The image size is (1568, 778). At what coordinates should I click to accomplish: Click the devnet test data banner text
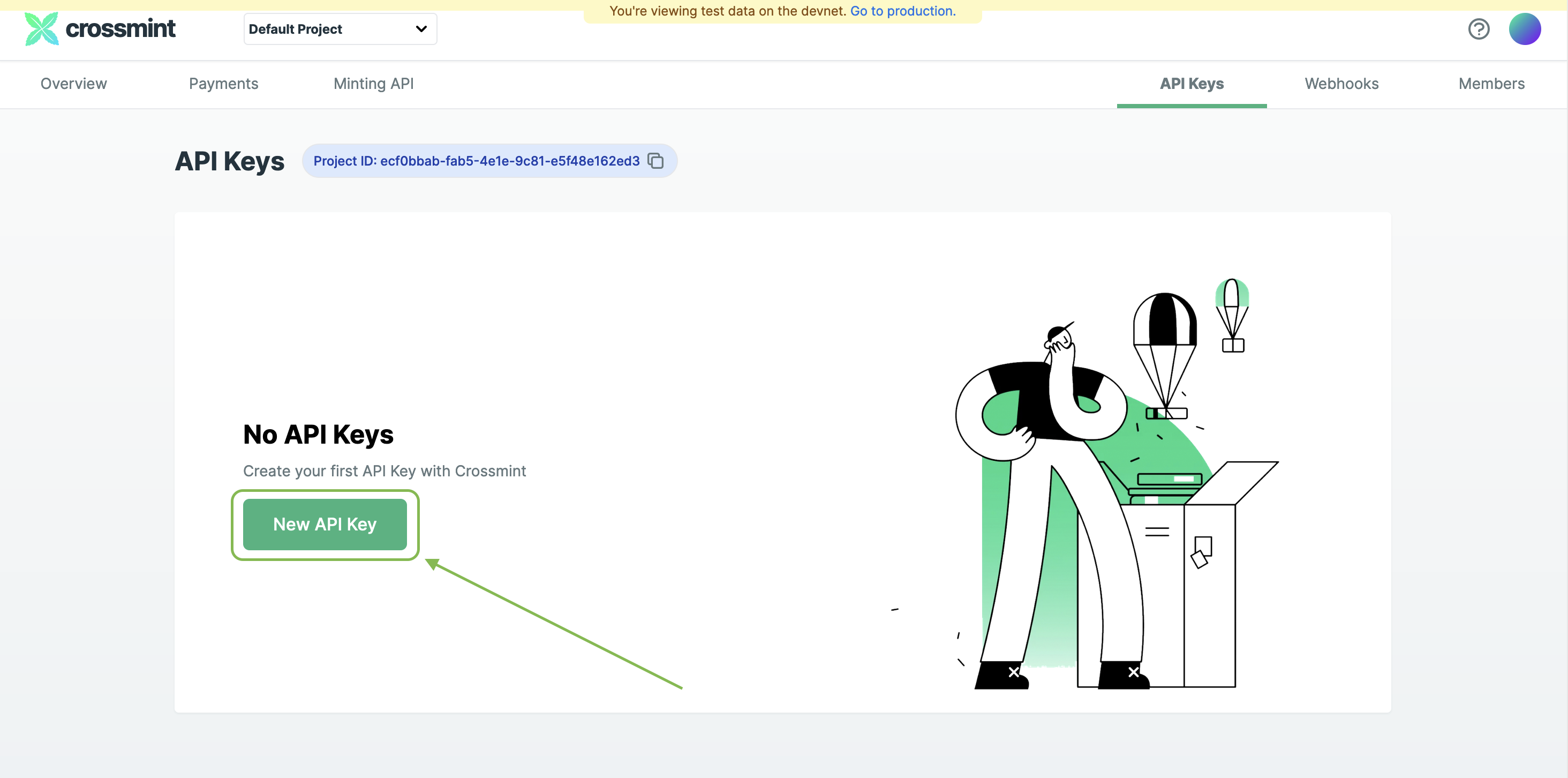pyautogui.click(x=727, y=11)
